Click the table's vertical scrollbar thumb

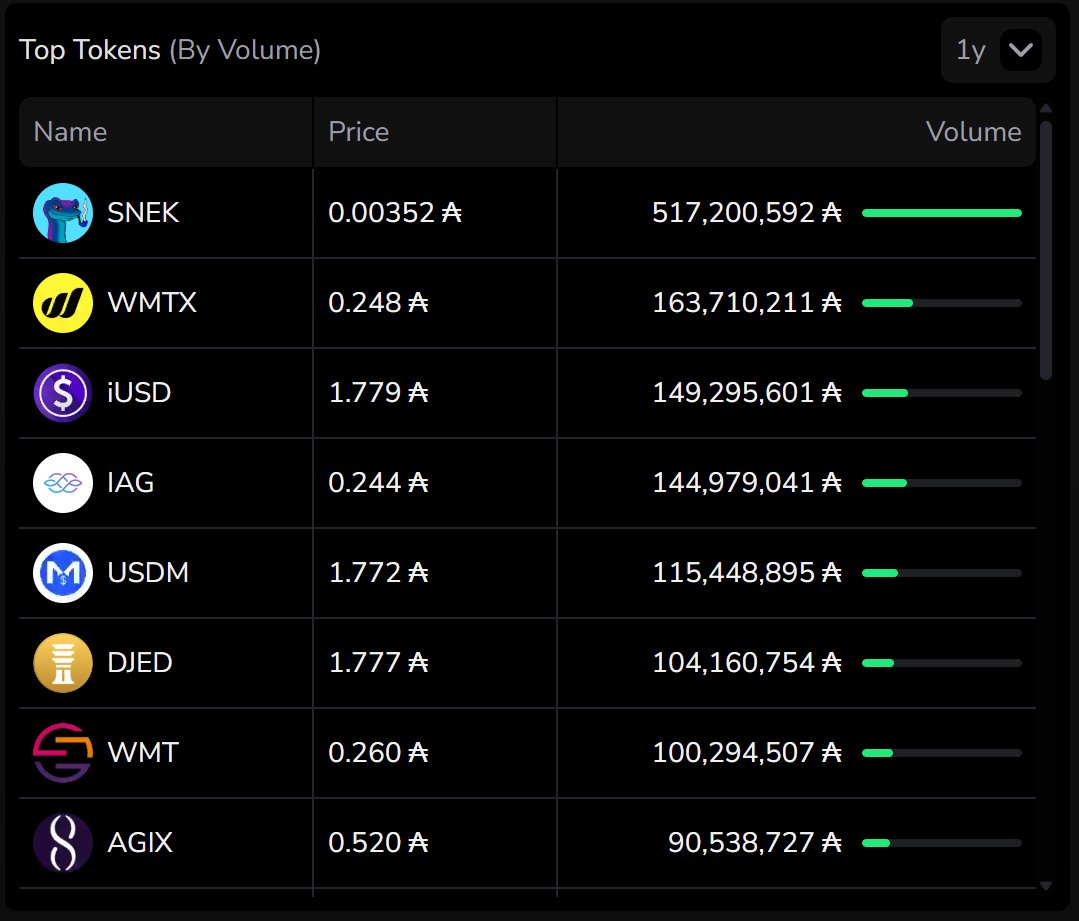[1046, 251]
